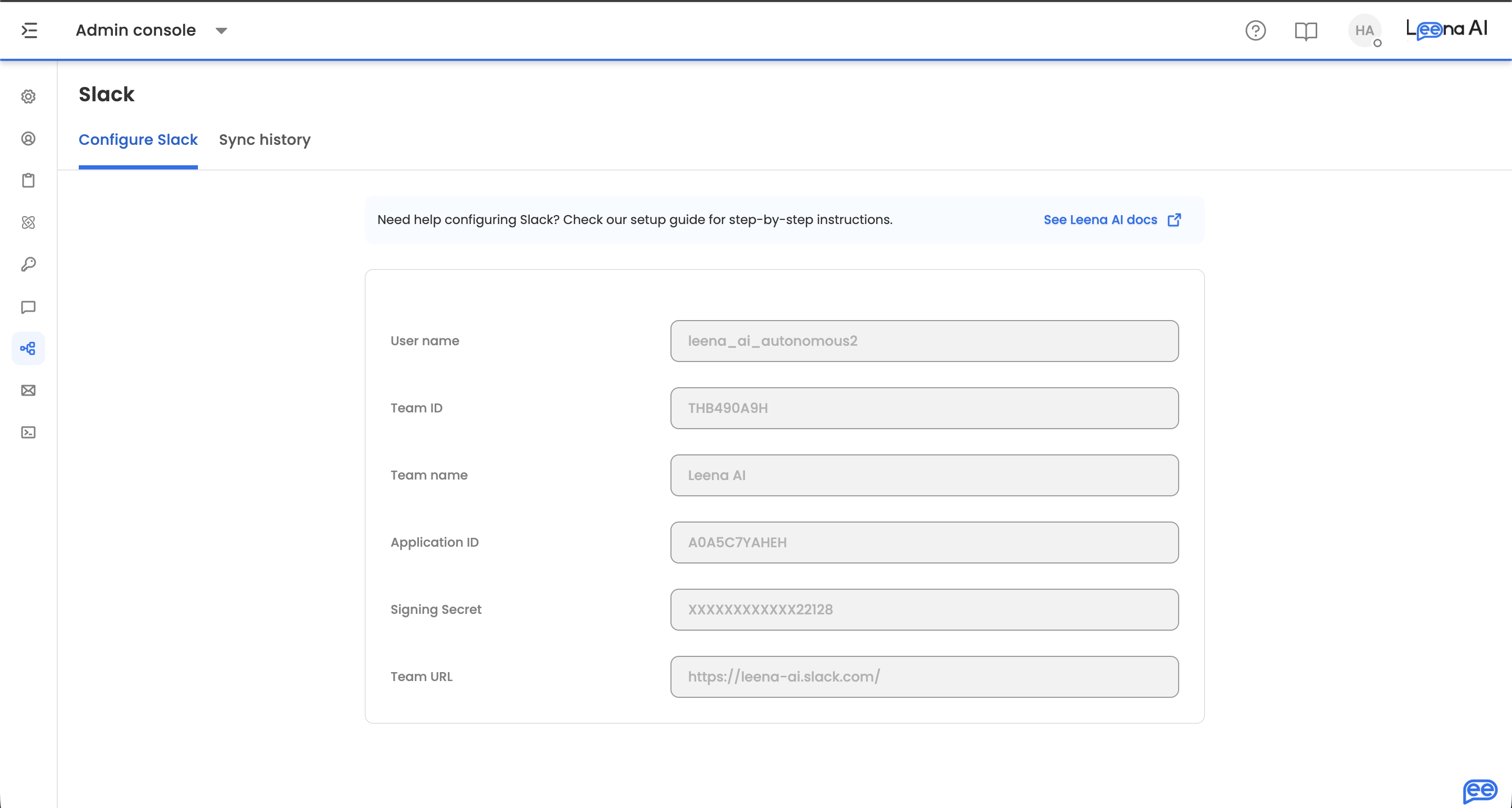Open the atom-shaped sidebar icon
This screenshot has height=808, width=1512.
(28, 222)
